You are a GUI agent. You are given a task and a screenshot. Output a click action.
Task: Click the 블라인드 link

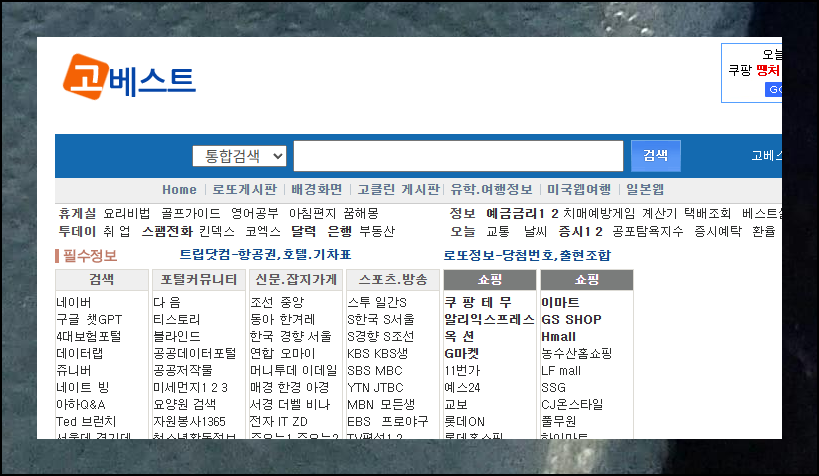177,336
